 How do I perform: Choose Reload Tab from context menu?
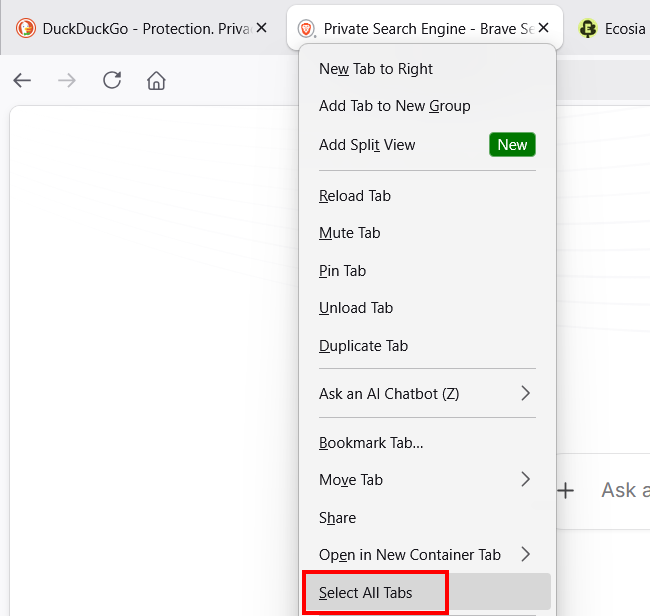pos(427,196)
